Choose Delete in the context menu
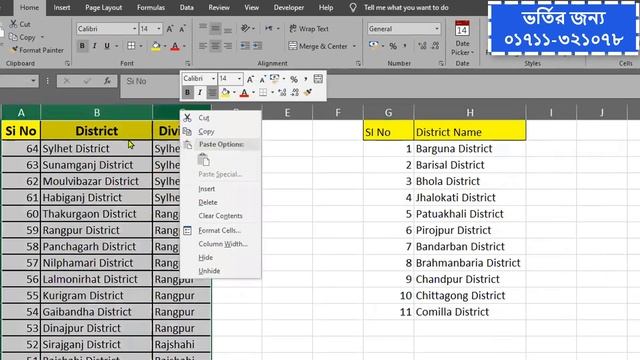Screen dimensions: 640x360 (220, 202)
